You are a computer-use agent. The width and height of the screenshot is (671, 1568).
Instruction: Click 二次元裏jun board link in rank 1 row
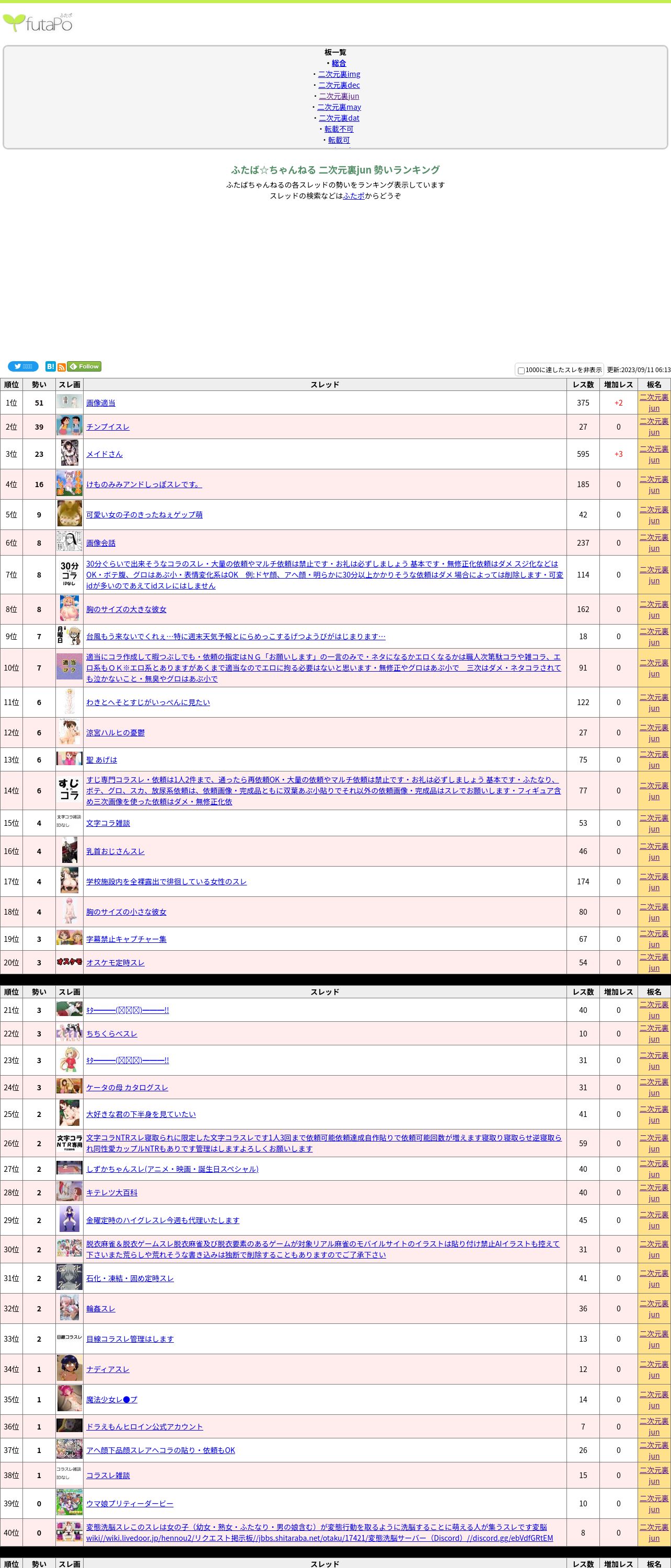coord(654,403)
